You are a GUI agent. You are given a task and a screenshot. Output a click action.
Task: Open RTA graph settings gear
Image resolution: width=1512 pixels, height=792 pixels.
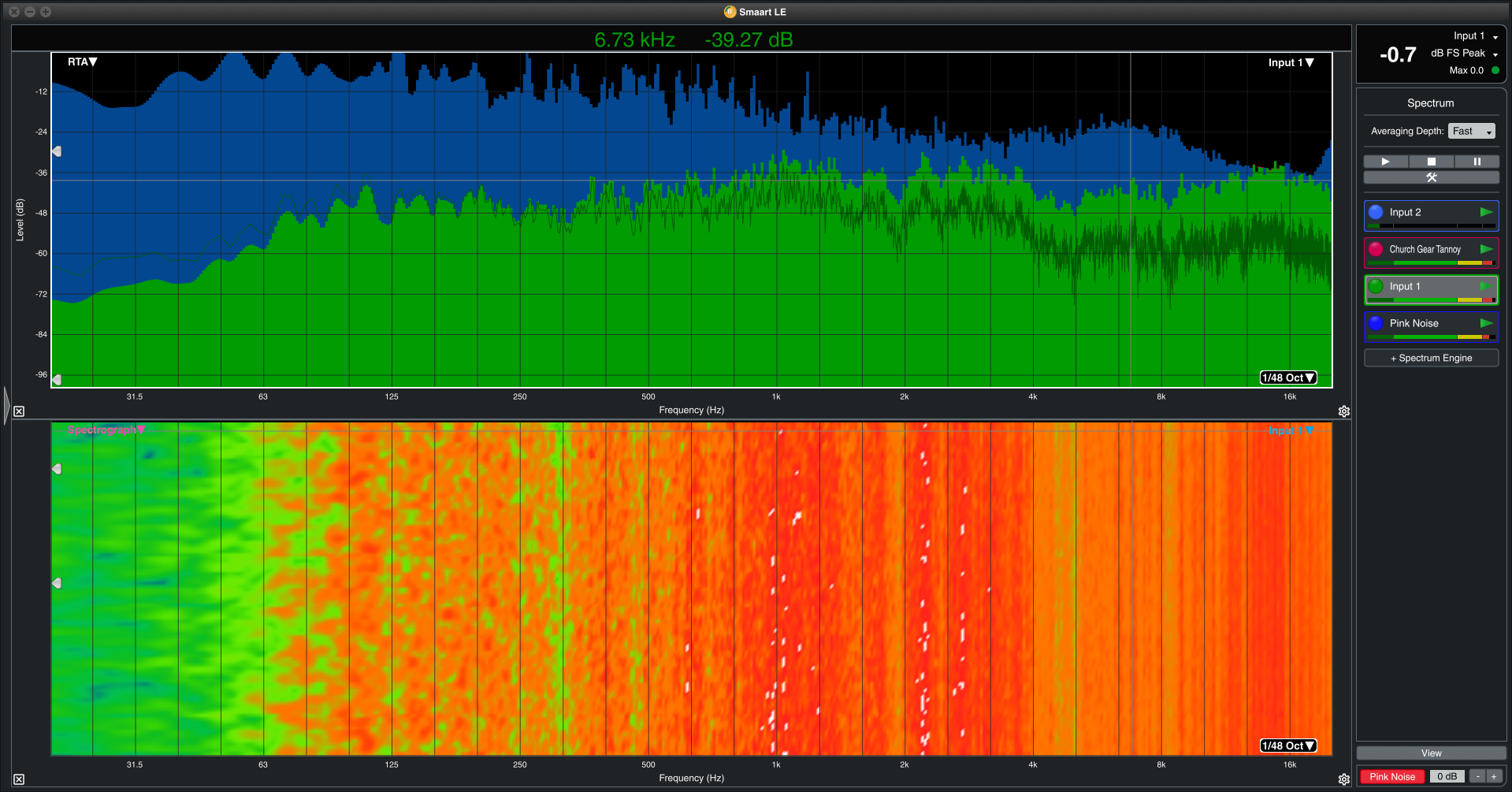[x=1344, y=411]
